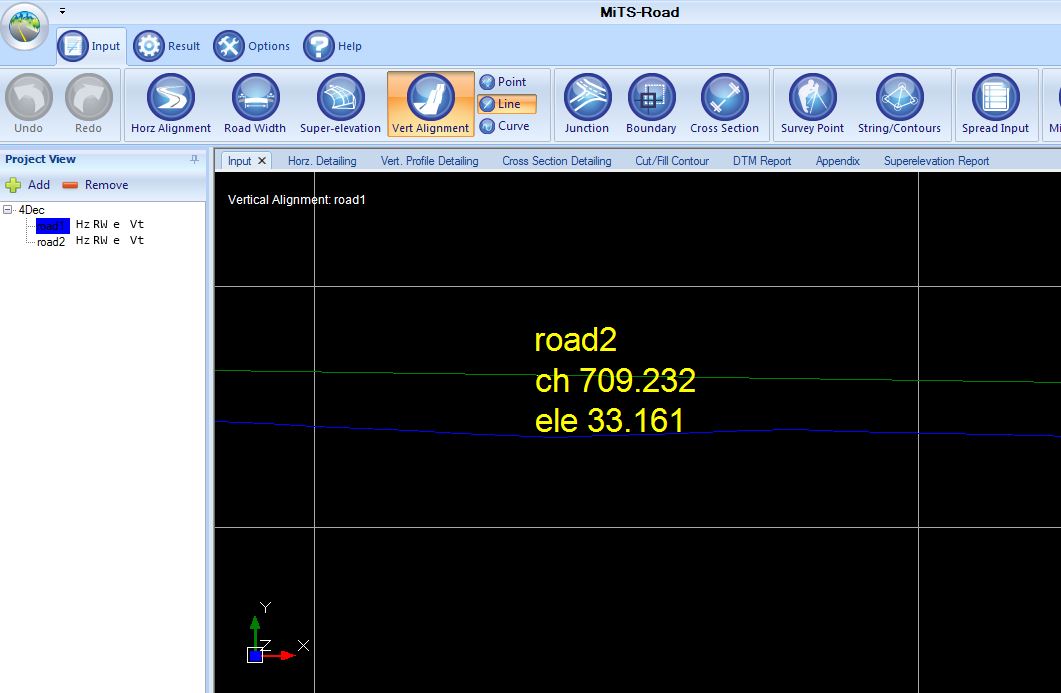Image resolution: width=1061 pixels, height=693 pixels.
Task: Open the Help ribbon tab
Action: [333, 46]
